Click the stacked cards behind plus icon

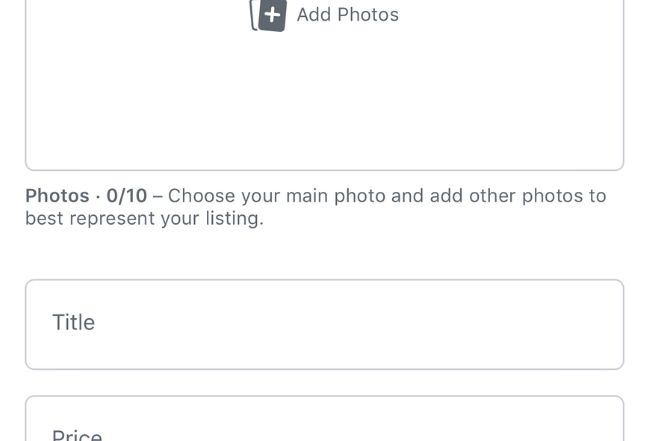tap(254, 18)
